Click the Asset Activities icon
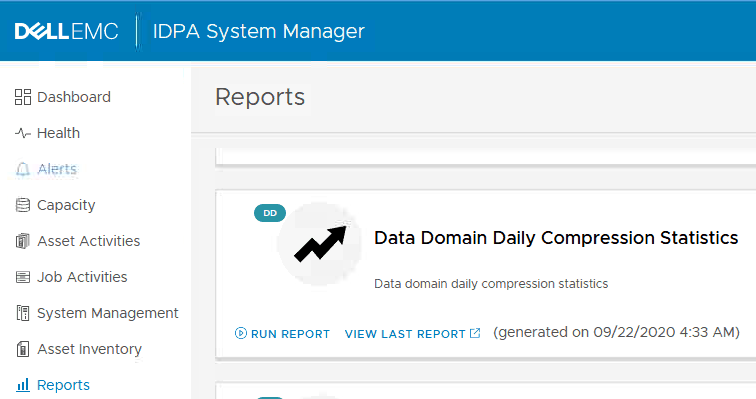 [x=23, y=241]
